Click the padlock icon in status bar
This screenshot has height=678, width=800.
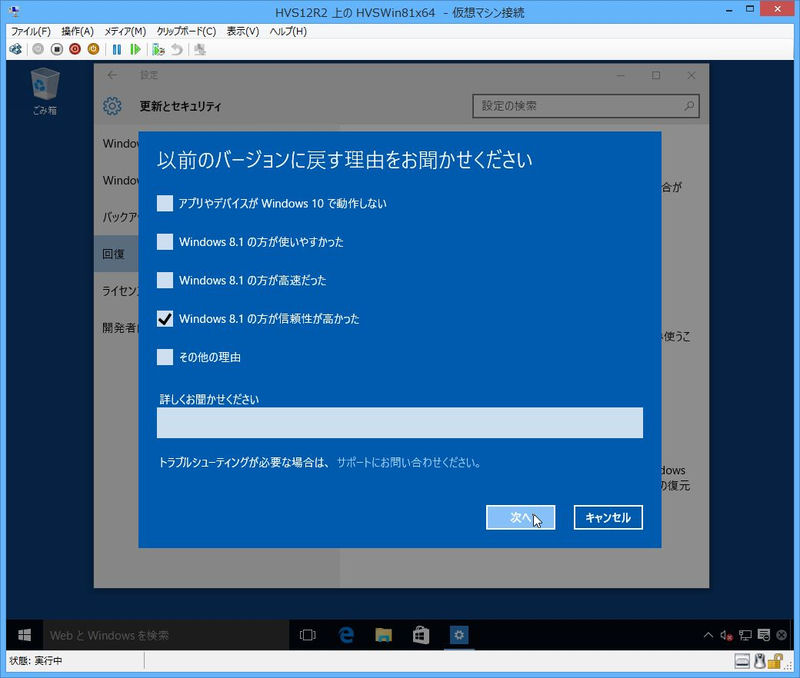tap(776, 661)
